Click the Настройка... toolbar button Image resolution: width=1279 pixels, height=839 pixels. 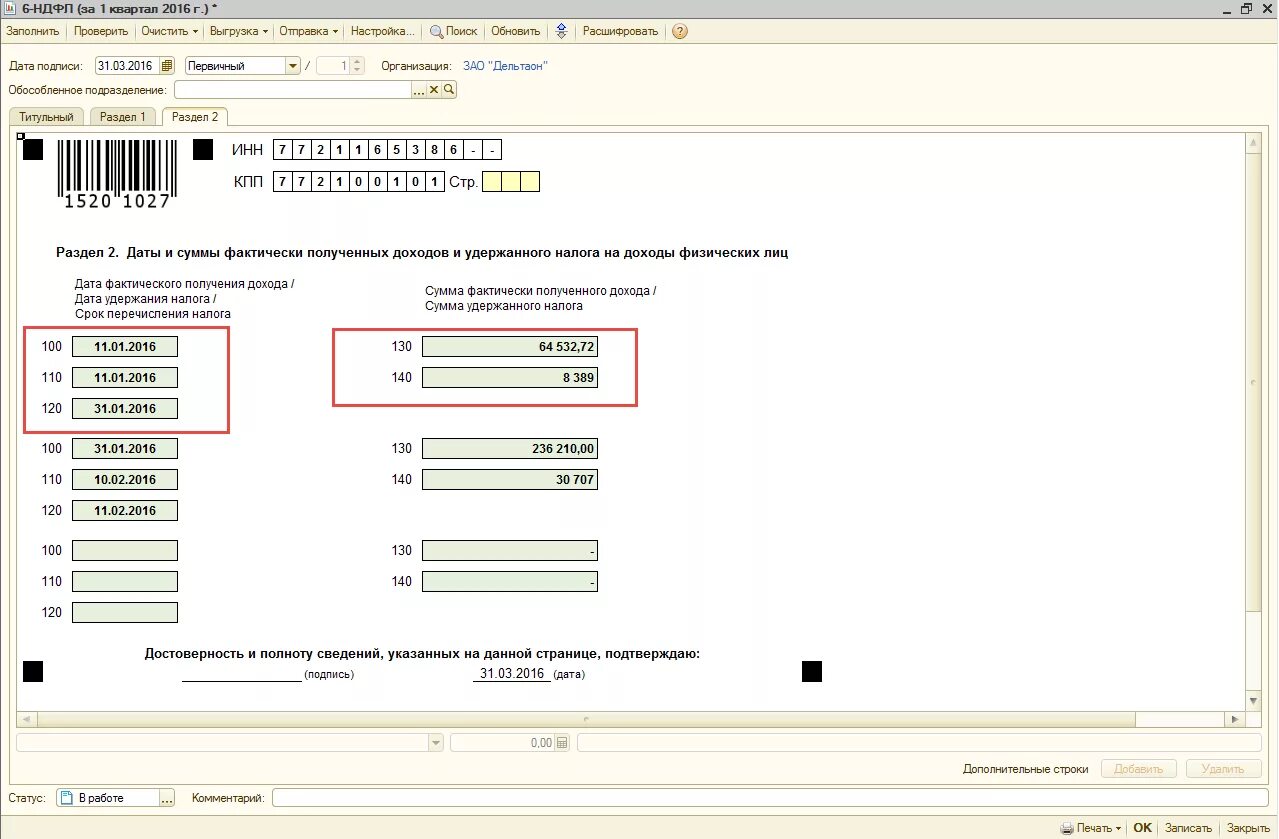point(382,31)
